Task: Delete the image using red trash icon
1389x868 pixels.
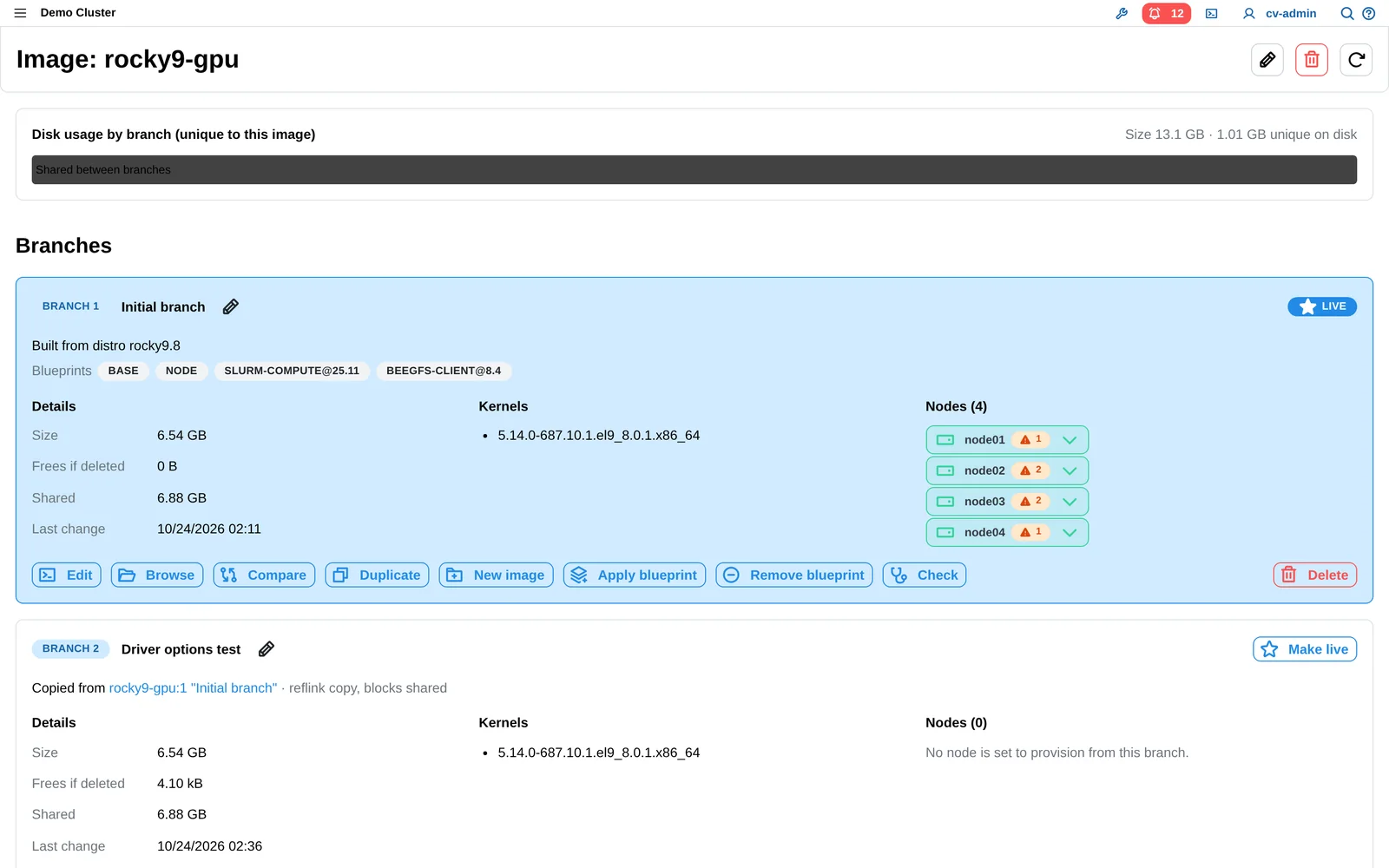Action: 1312,60
